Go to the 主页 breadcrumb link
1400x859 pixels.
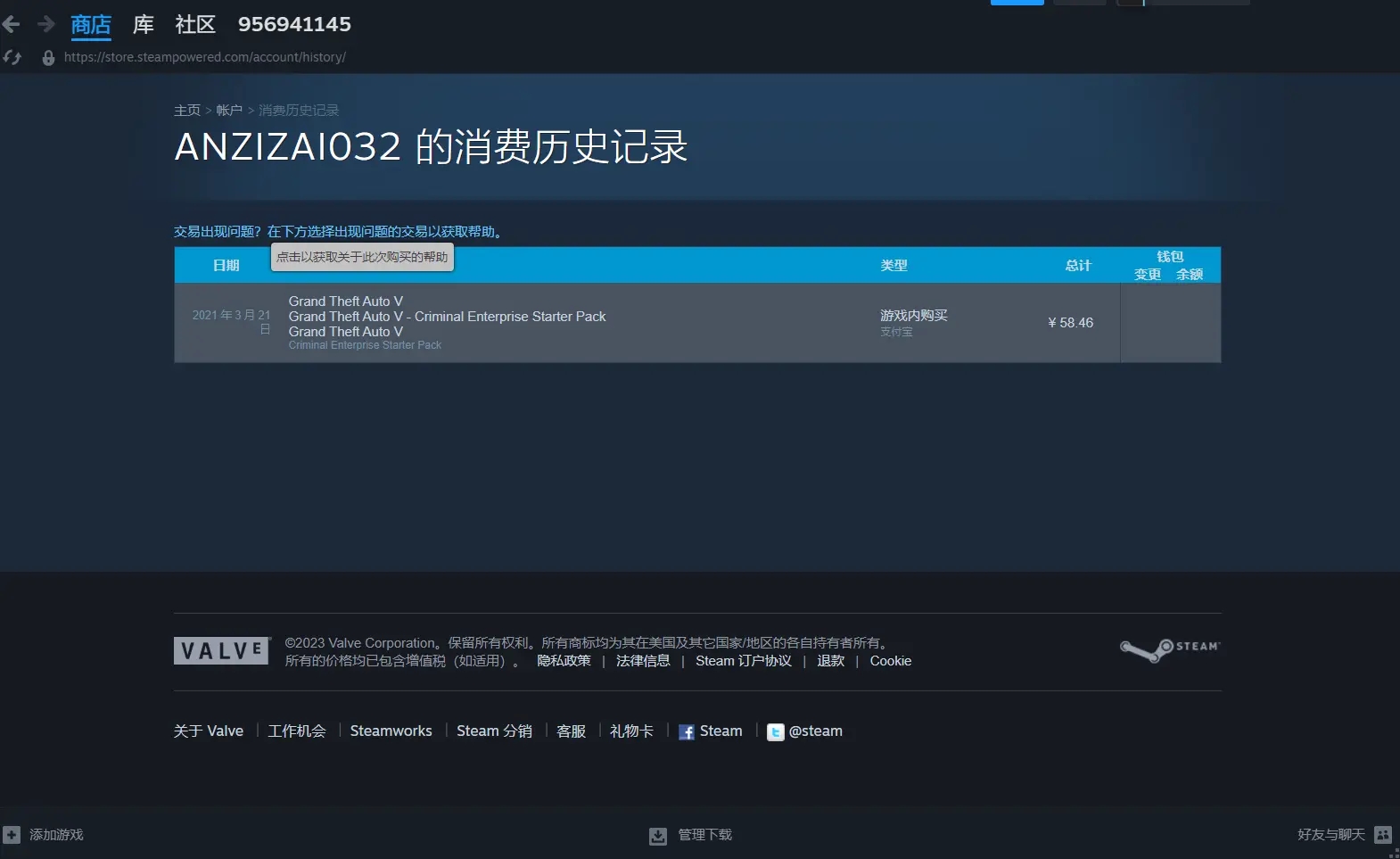tap(187, 111)
